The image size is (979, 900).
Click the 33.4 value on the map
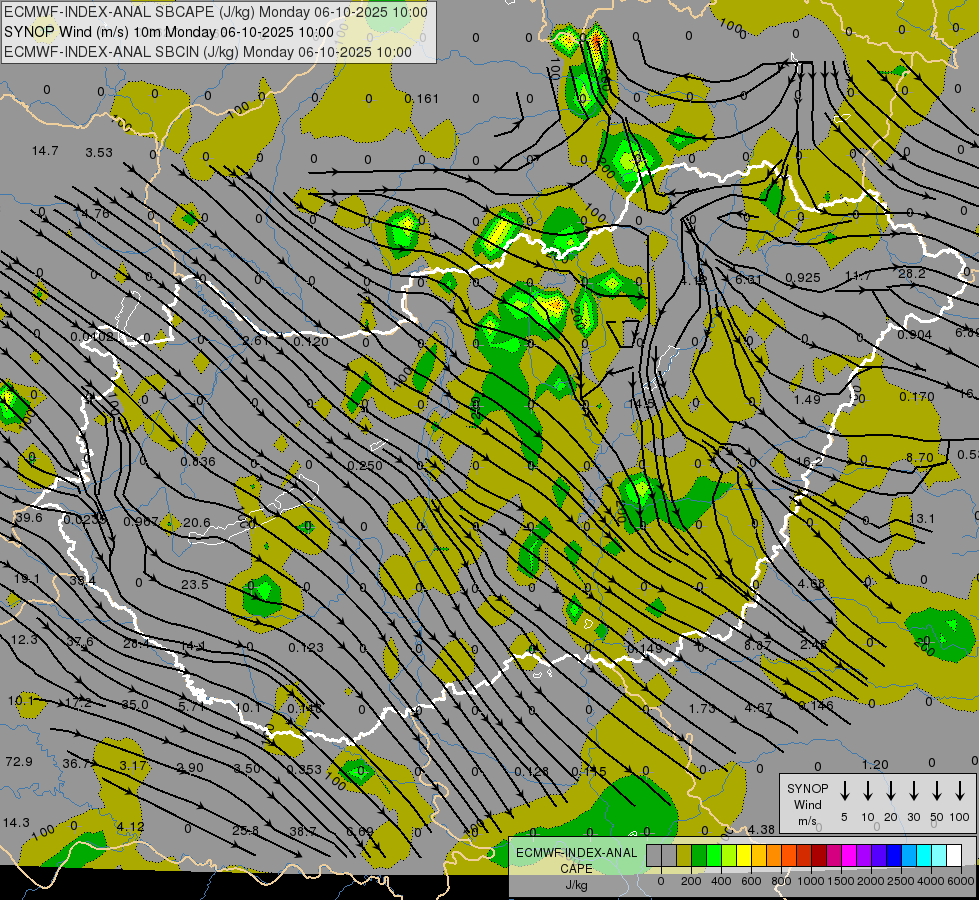(82, 581)
